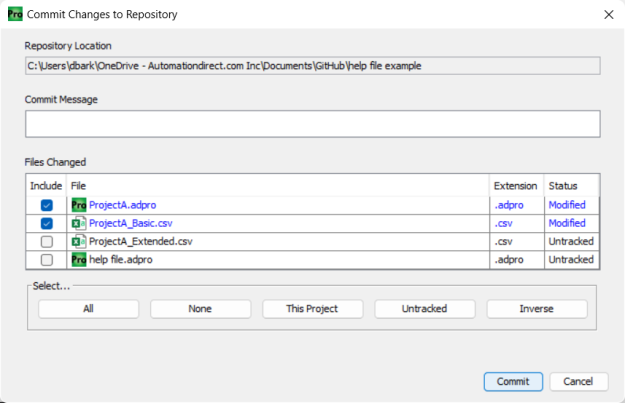Sort by the File column header
Image resolution: width=625 pixels, height=403 pixels.
[278, 186]
